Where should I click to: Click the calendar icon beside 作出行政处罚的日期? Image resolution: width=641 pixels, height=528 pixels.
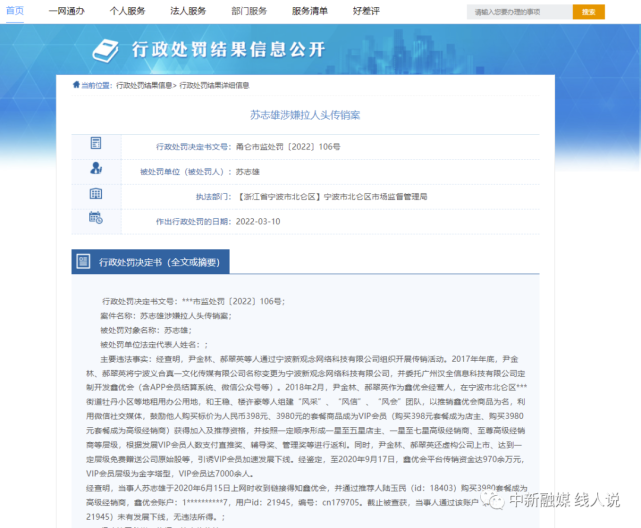(x=96, y=217)
